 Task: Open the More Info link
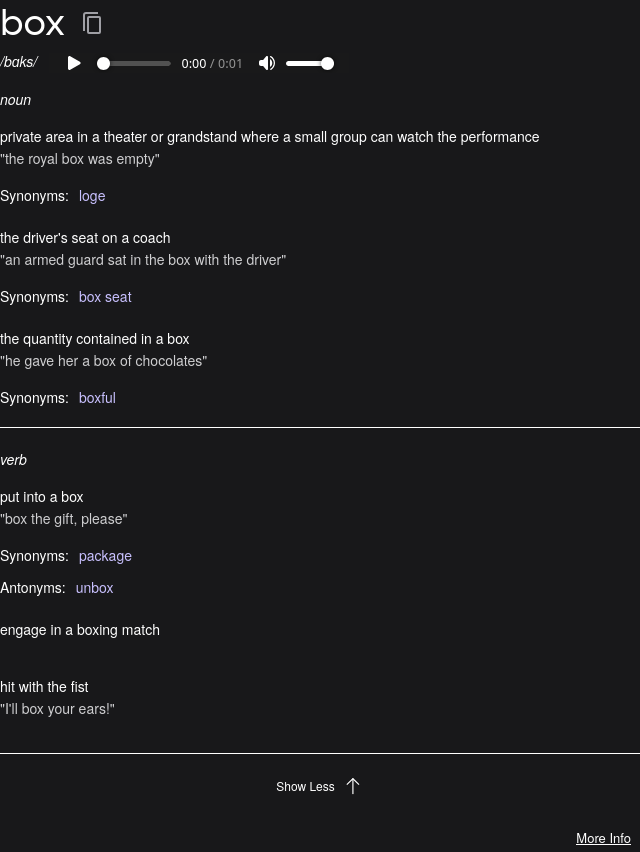(603, 838)
